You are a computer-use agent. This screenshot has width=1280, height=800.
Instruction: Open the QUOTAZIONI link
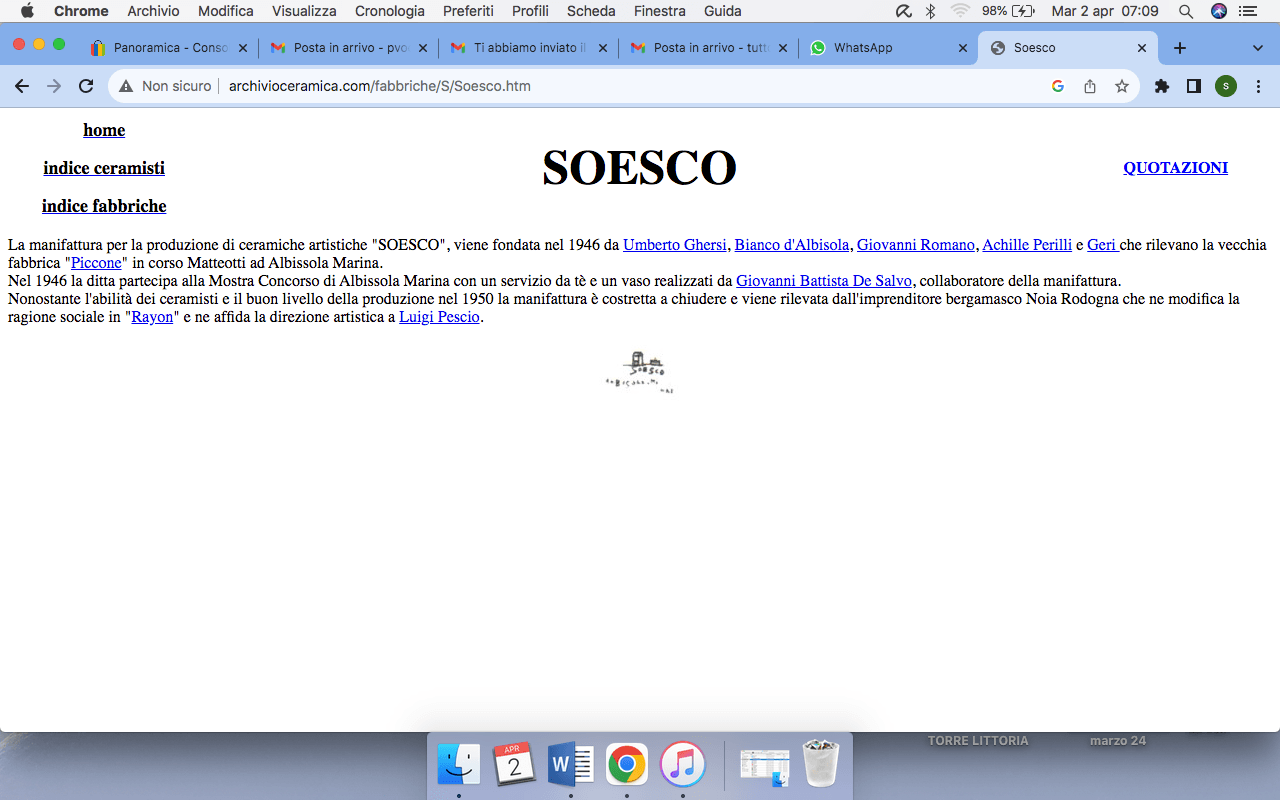1175,168
